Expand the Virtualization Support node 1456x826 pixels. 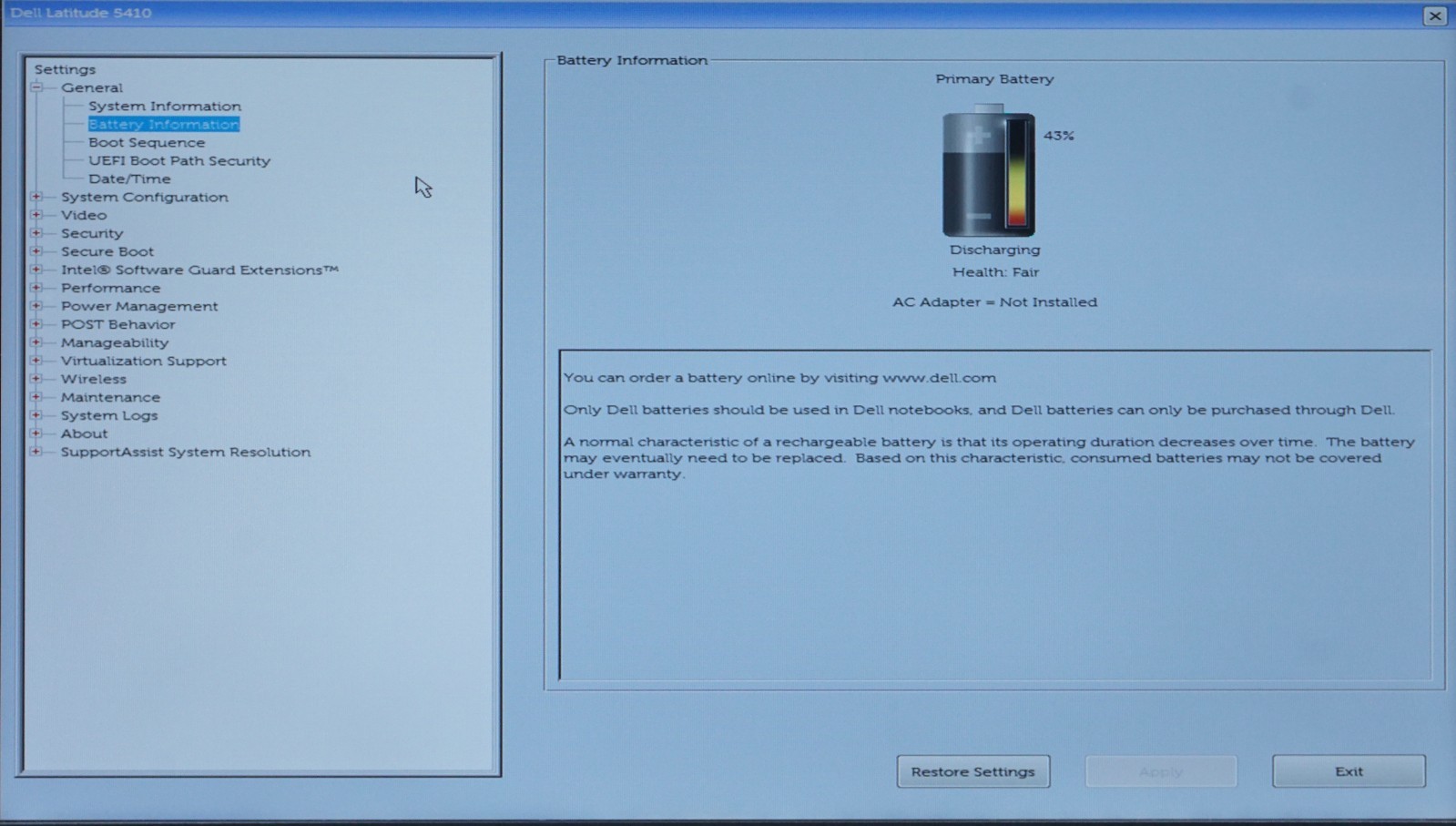click(36, 361)
